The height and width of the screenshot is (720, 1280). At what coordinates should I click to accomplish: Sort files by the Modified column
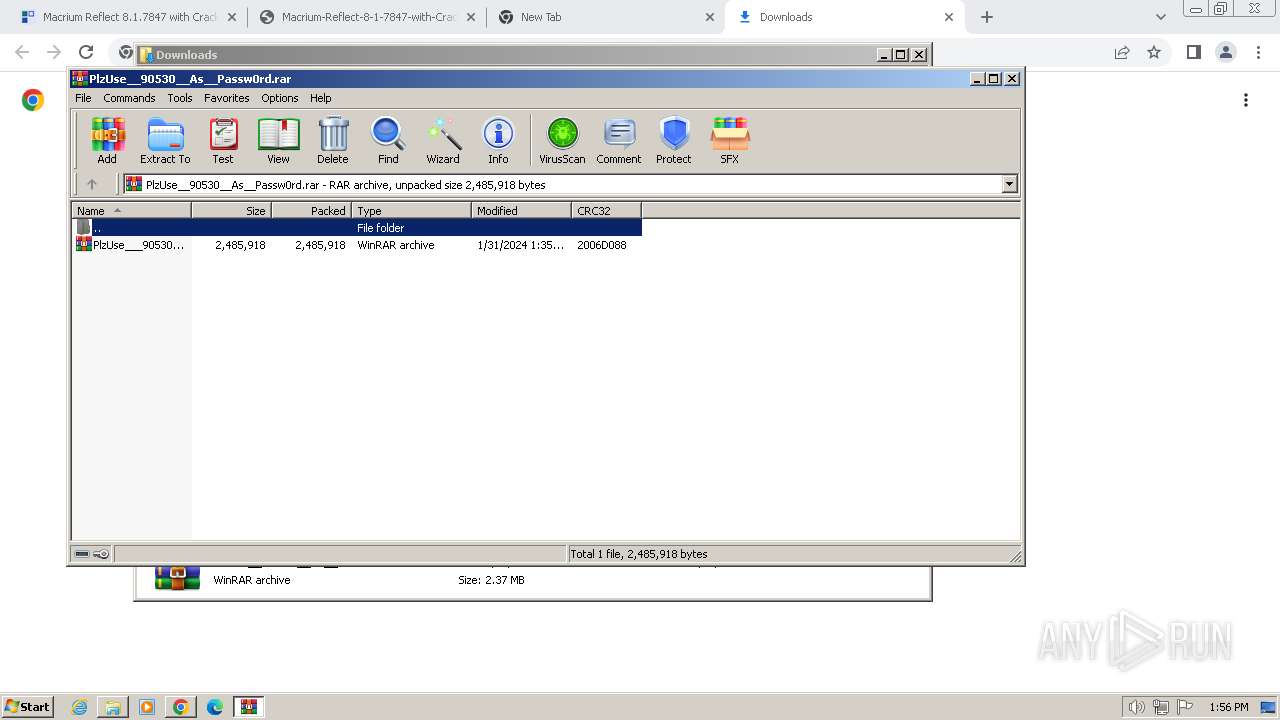click(521, 210)
